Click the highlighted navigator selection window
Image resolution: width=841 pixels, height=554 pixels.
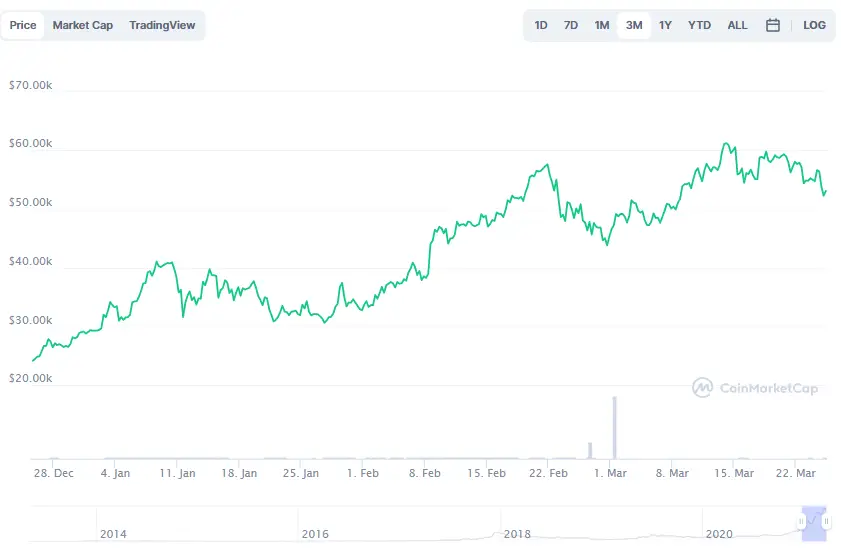click(814, 523)
